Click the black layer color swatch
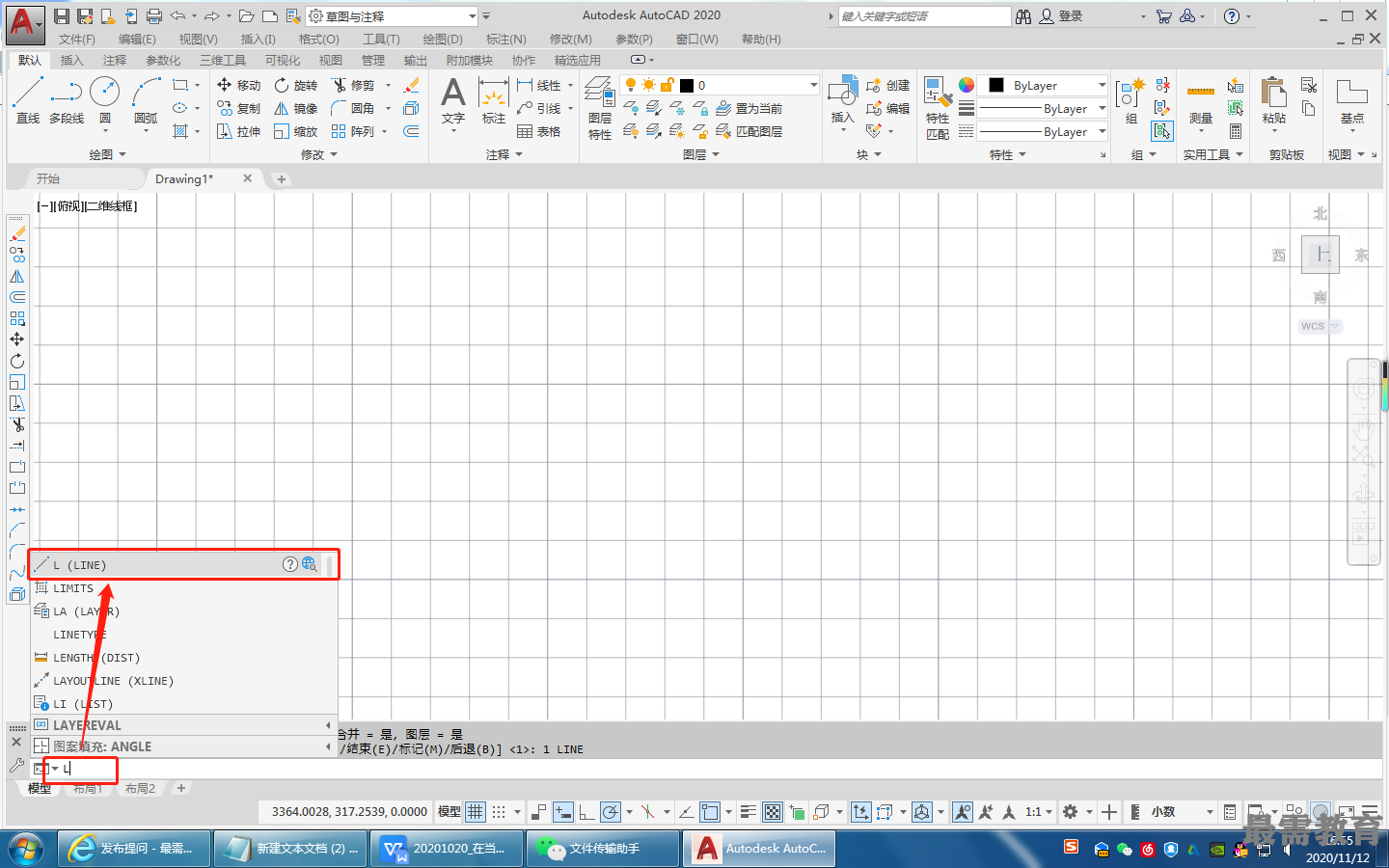Viewport: 1389px width, 868px height. click(x=687, y=85)
